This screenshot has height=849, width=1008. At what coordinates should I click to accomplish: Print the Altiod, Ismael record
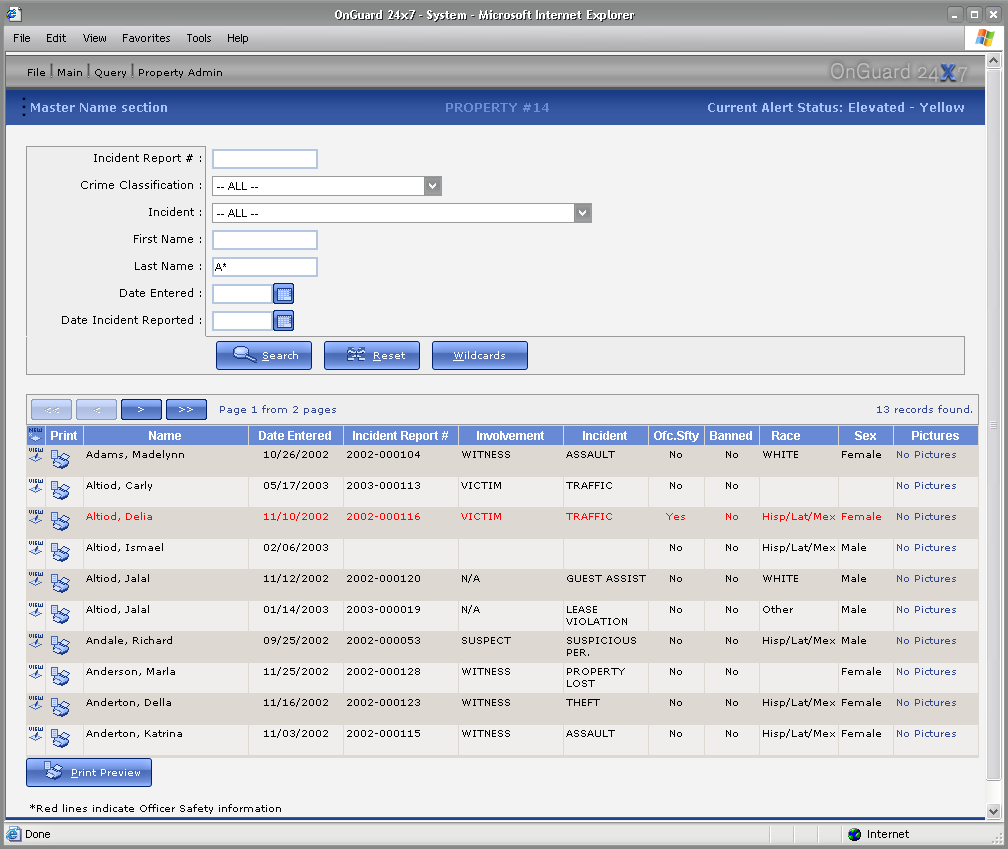pyautogui.click(x=60, y=553)
